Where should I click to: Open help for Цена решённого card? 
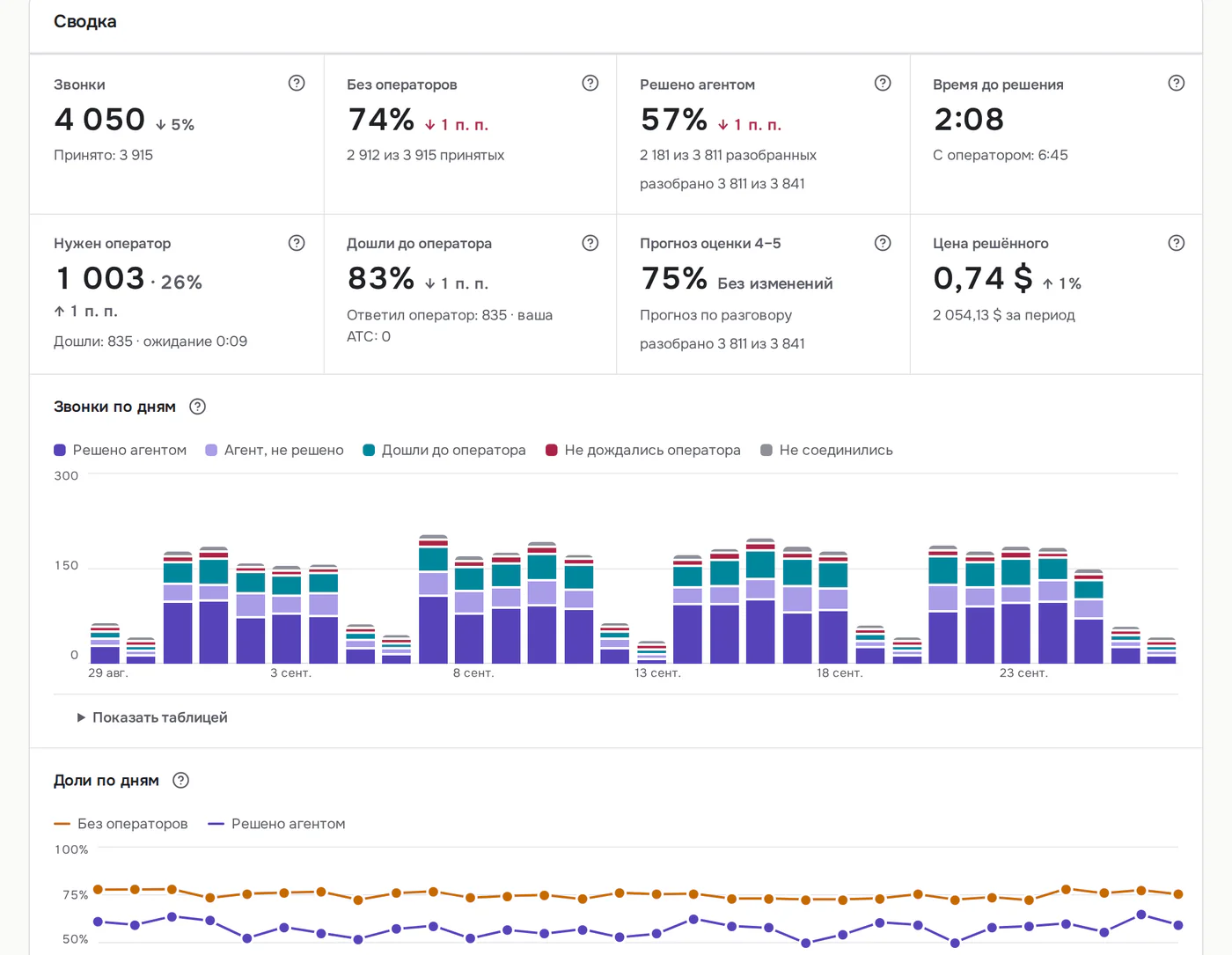tap(1177, 243)
